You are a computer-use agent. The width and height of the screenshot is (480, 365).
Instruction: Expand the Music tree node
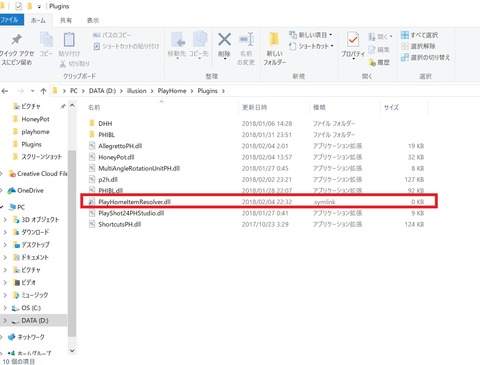(x=5, y=295)
